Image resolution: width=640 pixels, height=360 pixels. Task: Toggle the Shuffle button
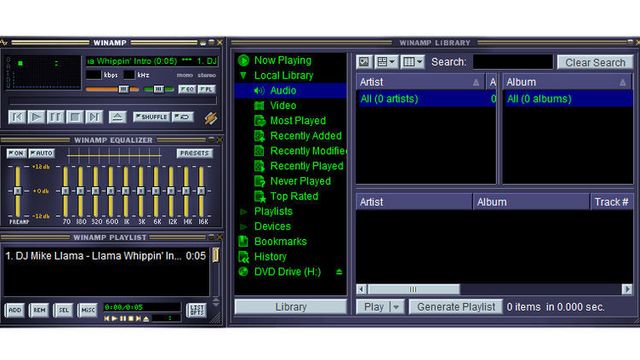pyautogui.click(x=151, y=117)
